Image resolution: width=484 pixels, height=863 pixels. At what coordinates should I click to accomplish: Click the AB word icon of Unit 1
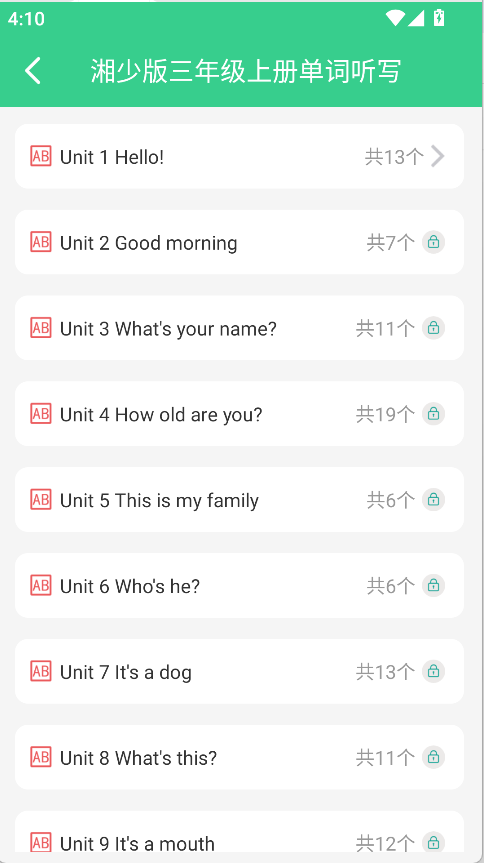[41, 156]
